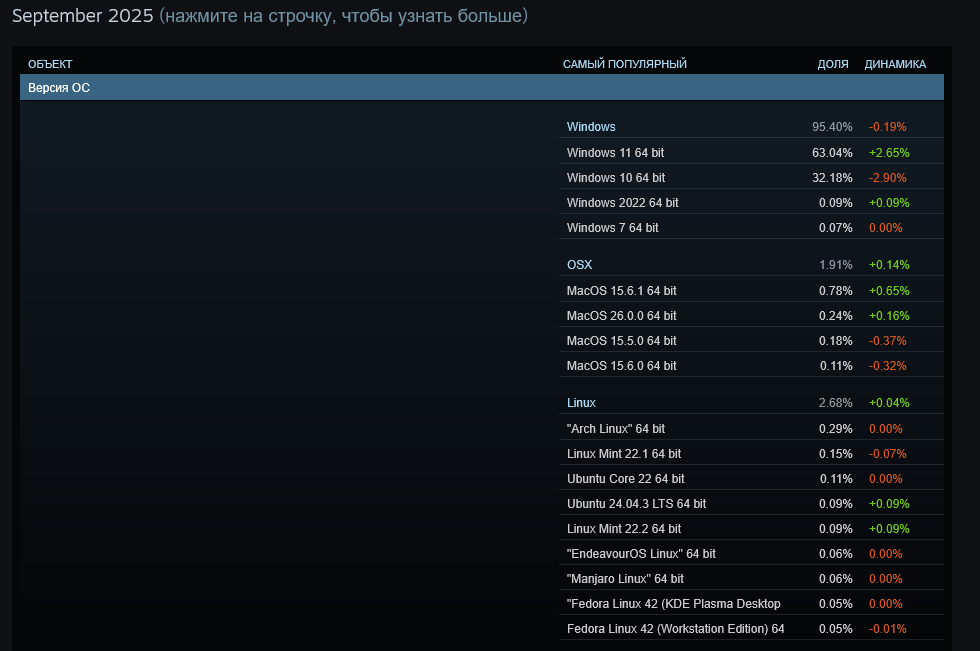Viewport: 980px width, 651px height.
Task: Click the 32.18% share value
Action: point(832,177)
